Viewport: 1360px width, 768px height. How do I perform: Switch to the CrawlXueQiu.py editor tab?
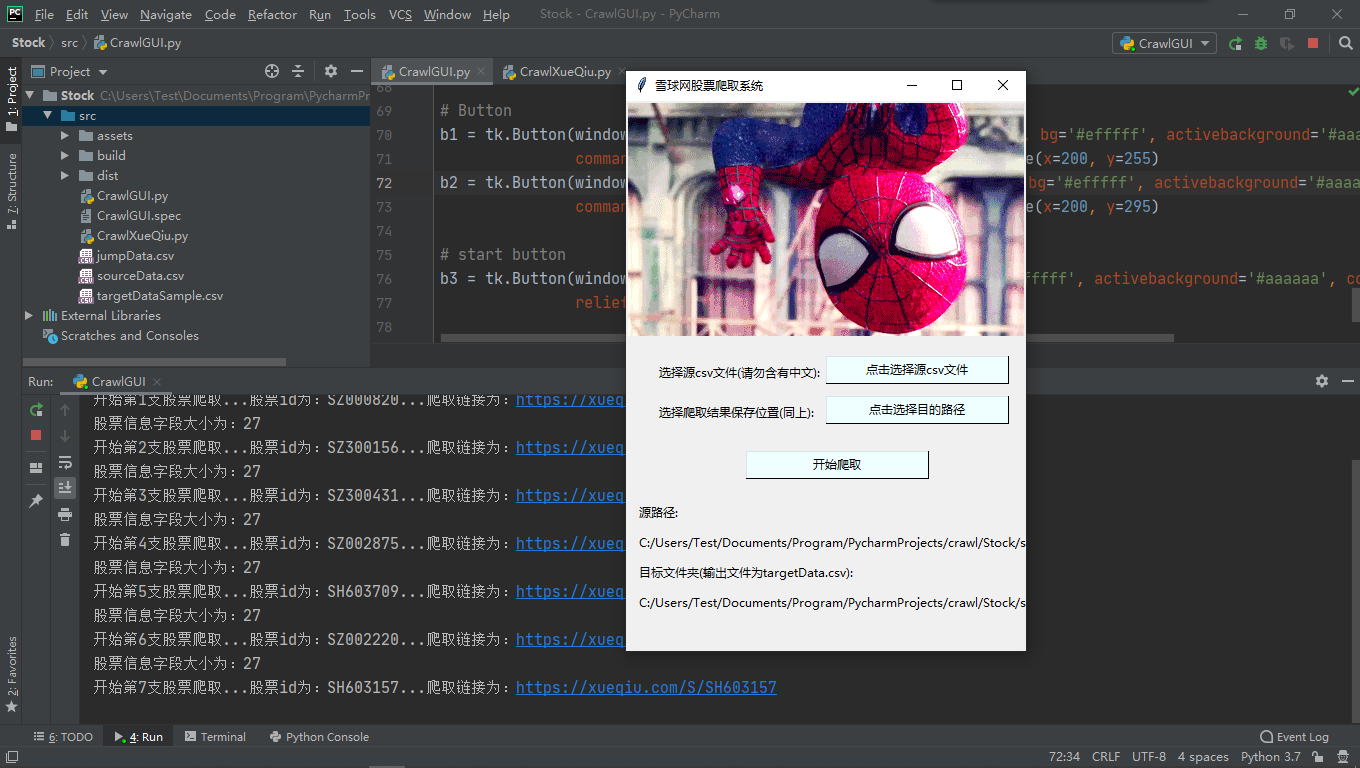pyautogui.click(x=565, y=71)
